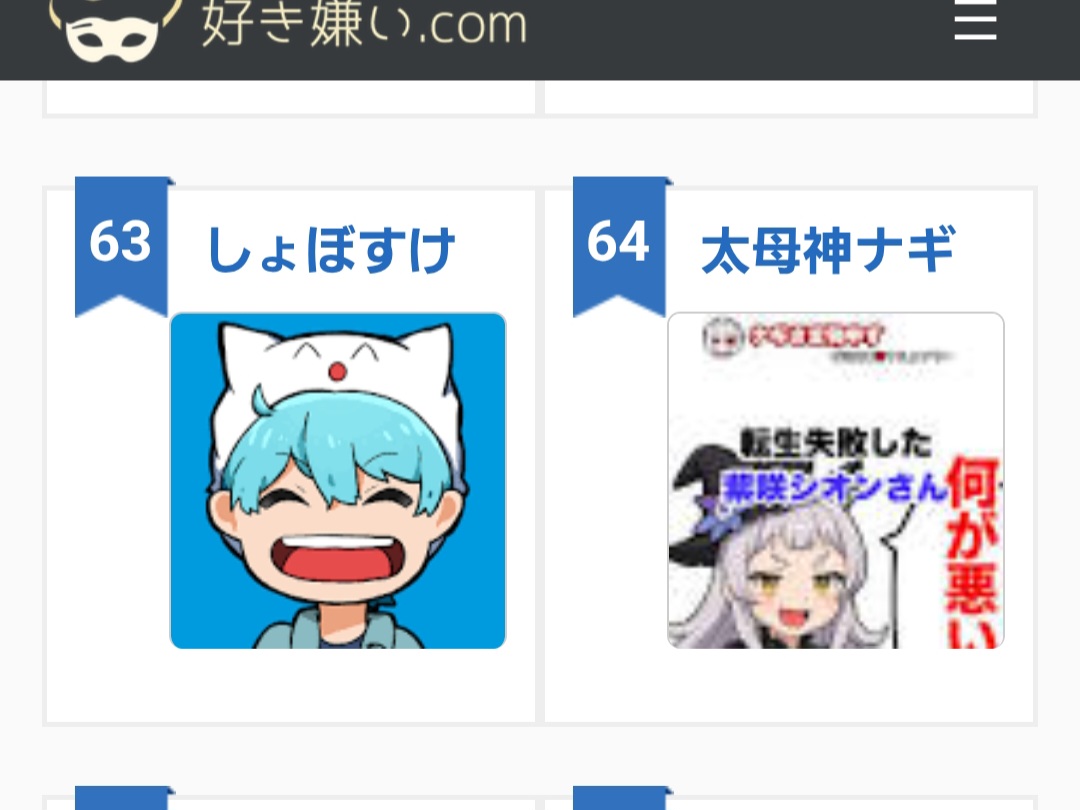Viewport: 1080px width, 810px height.
Task: Go to the 好き嫌い.com site title
Action: [x=364, y=23]
